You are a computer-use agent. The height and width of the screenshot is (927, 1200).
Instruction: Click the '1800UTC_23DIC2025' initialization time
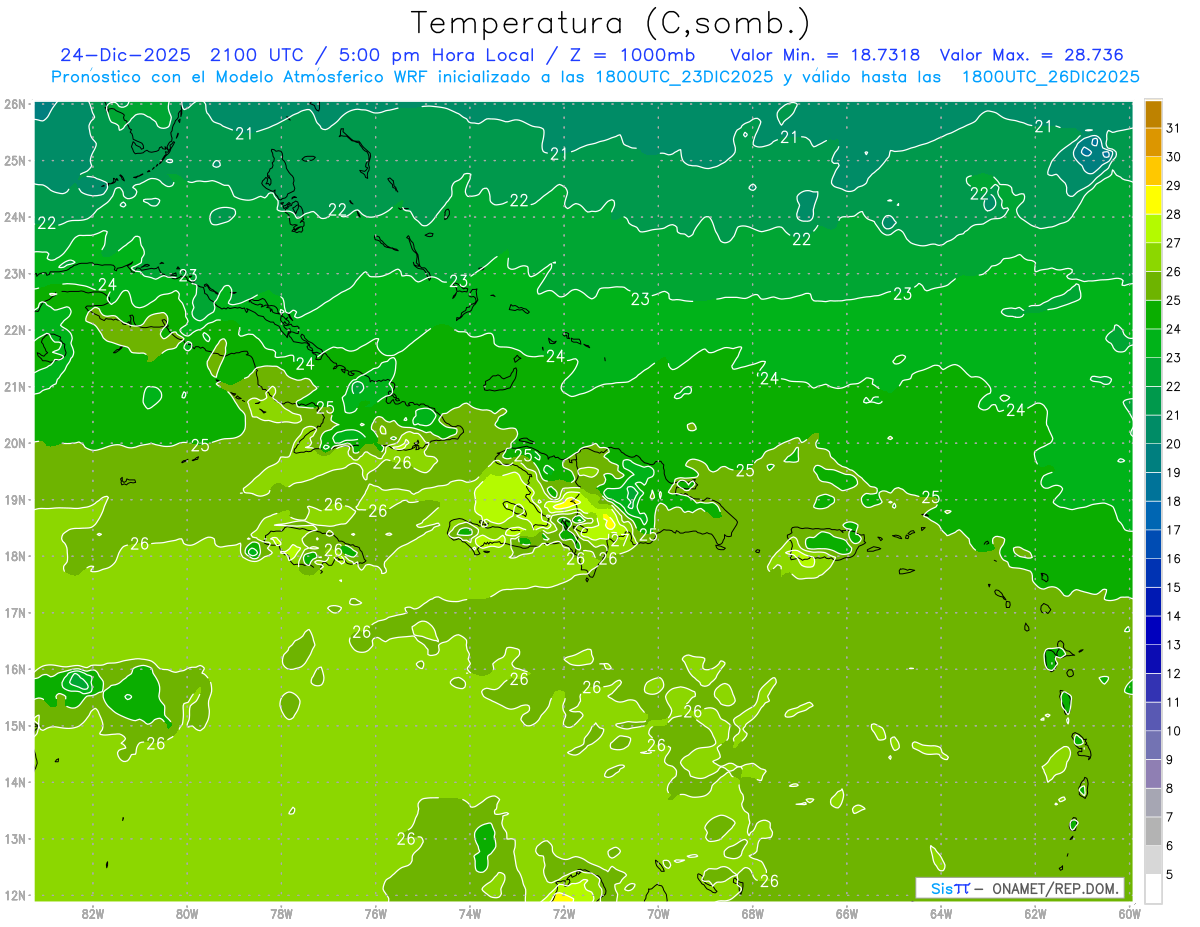(x=684, y=77)
